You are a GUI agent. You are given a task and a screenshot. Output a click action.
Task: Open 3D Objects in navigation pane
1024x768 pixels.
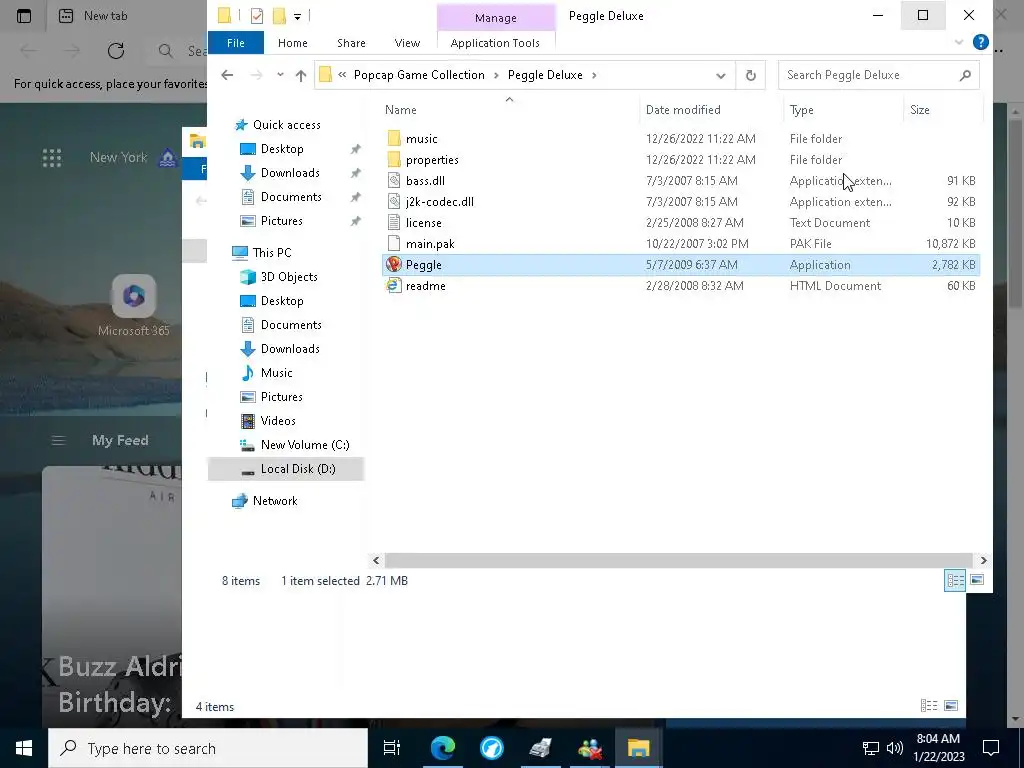point(289,277)
